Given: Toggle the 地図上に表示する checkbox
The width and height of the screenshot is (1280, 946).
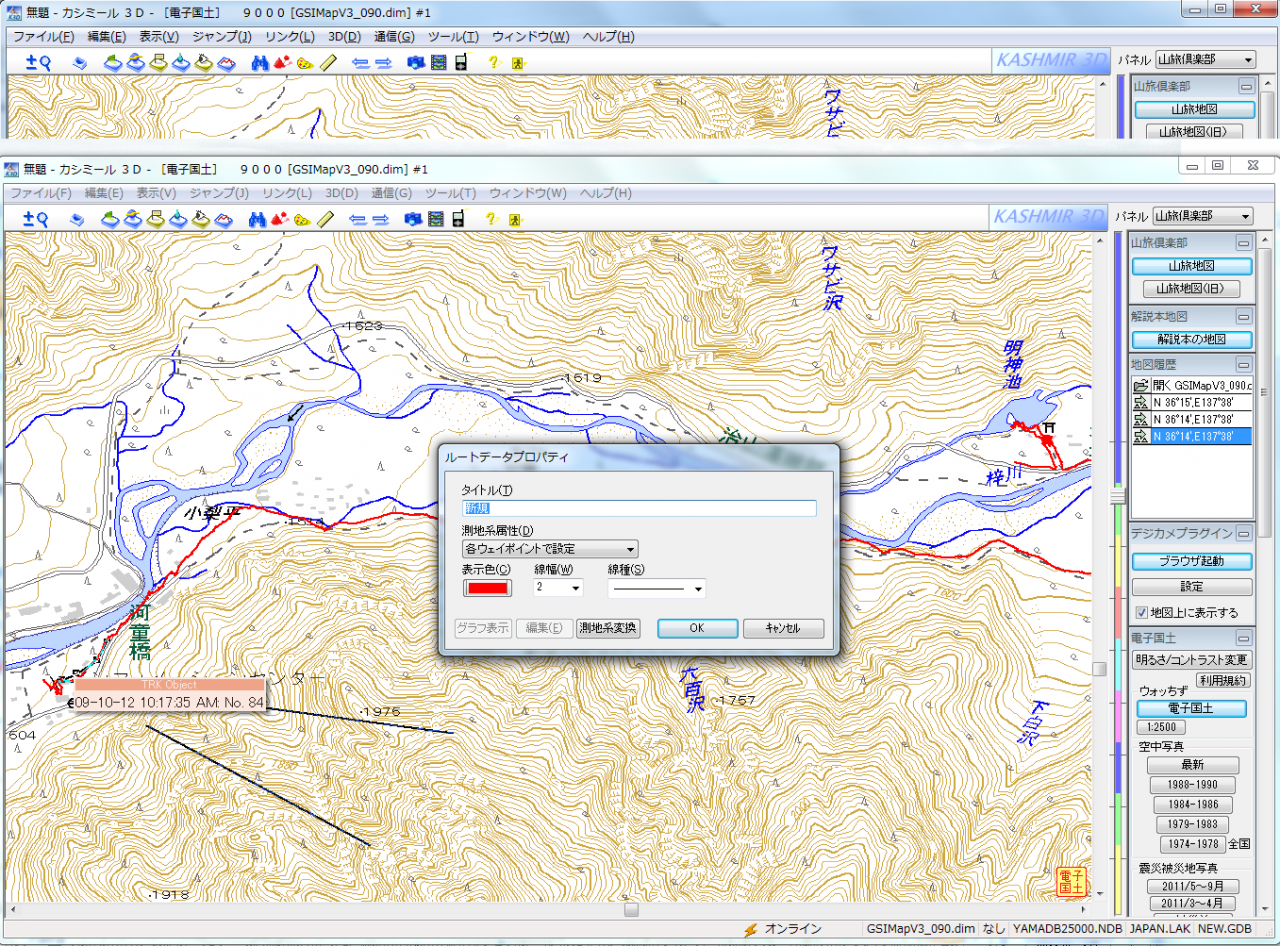Looking at the screenshot, I should (1142, 612).
